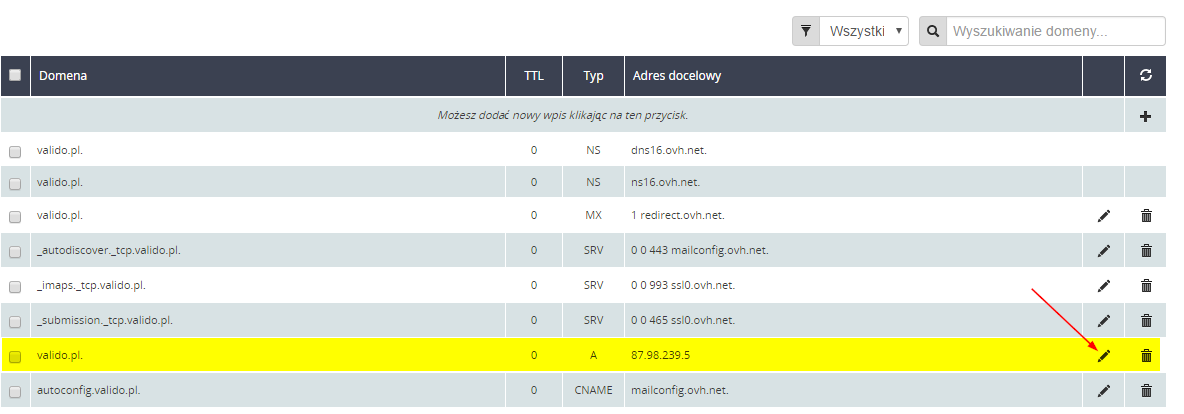Open the Wszystki record type dropdown
The height and width of the screenshot is (414, 1184).
click(x=865, y=31)
